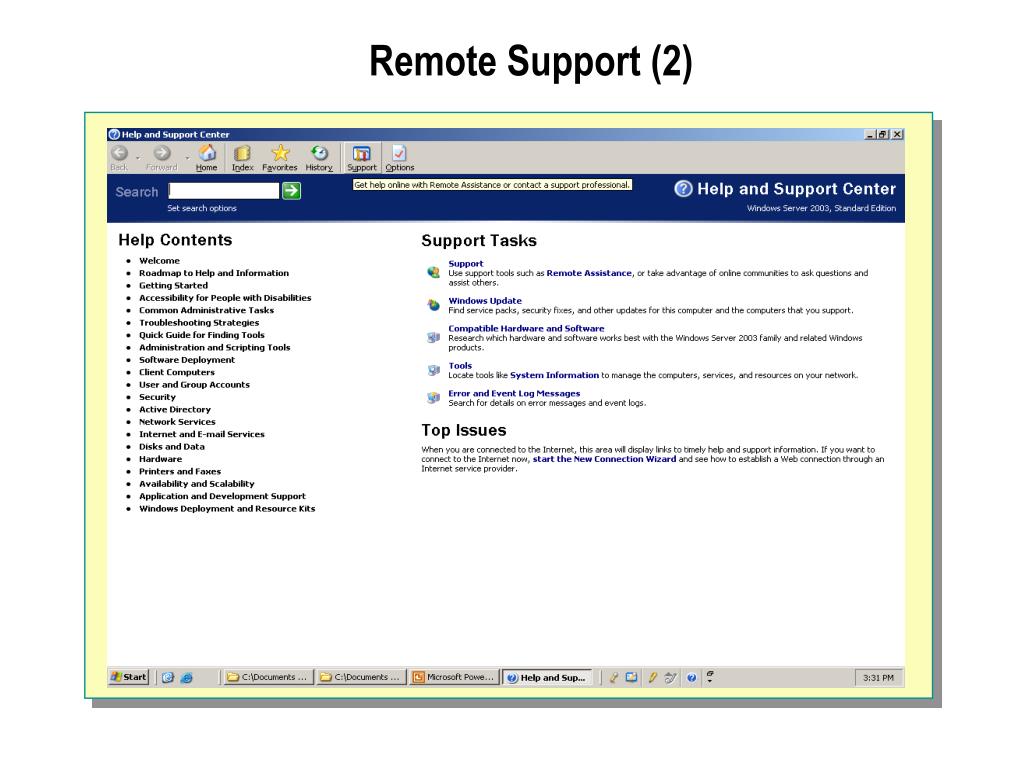Click the Windows Start button

pos(129,677)
